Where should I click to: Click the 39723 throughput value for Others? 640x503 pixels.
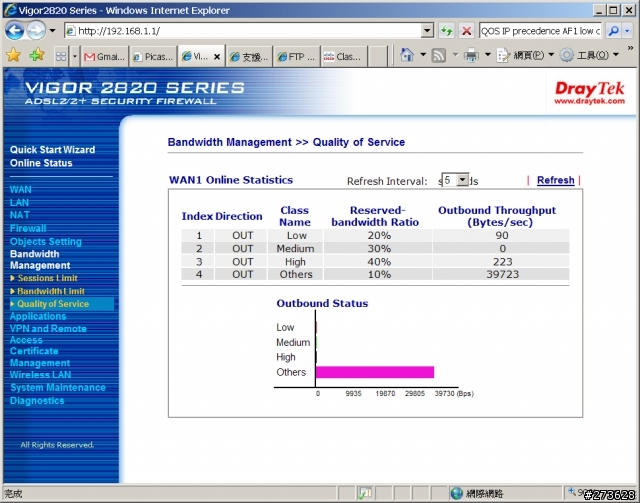502,274
